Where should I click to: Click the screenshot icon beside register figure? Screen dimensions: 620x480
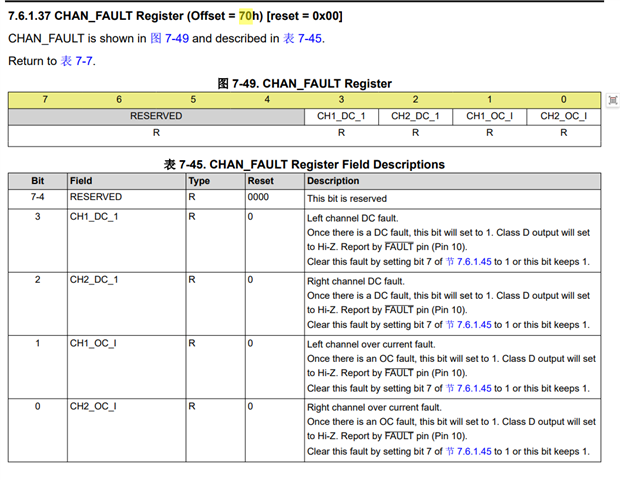pyautogui.click(x=612, y=100)
